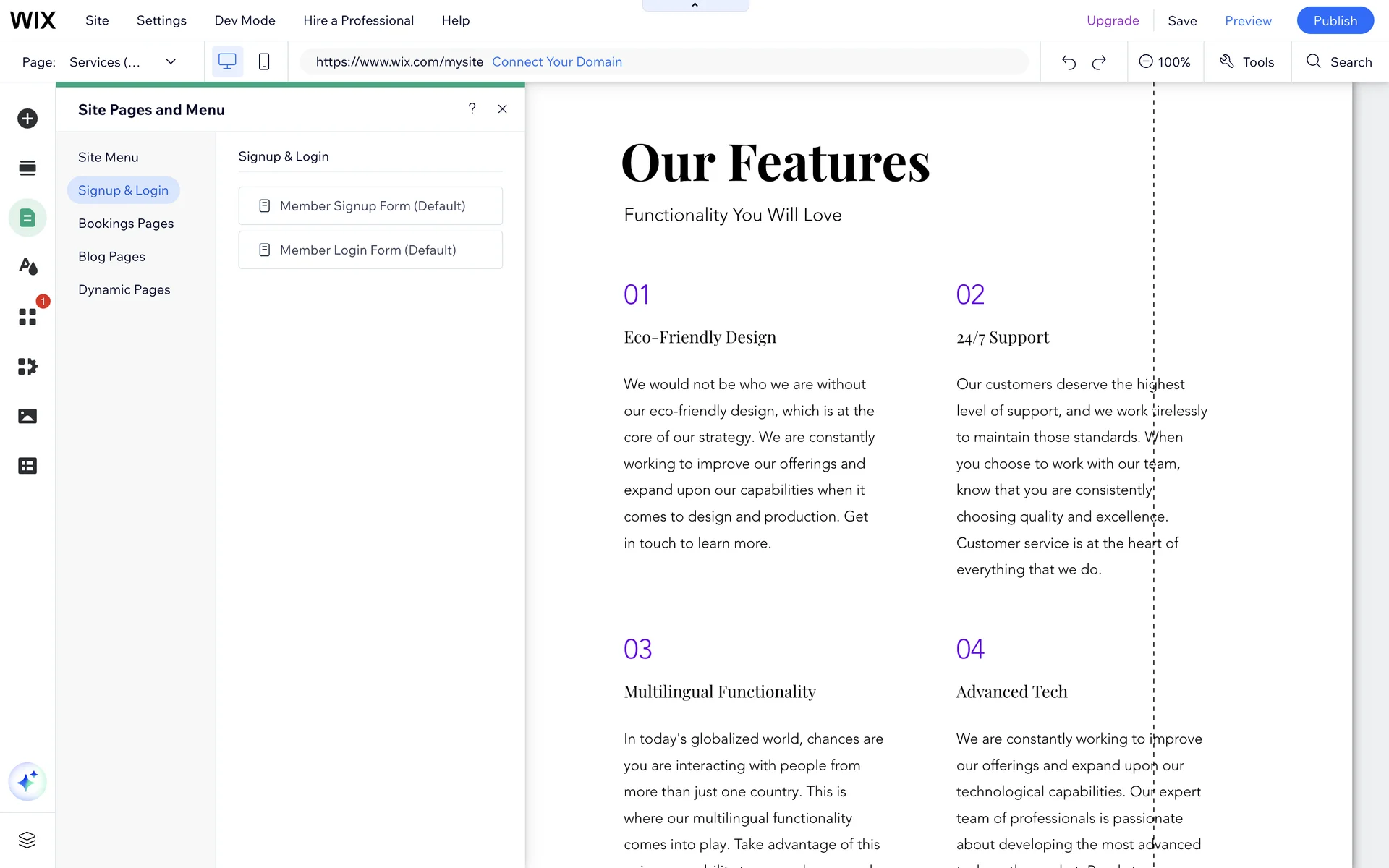The image size is (1389, 868).
Task: Collapse the top bar arrow handle
Action: click(695, 5)
